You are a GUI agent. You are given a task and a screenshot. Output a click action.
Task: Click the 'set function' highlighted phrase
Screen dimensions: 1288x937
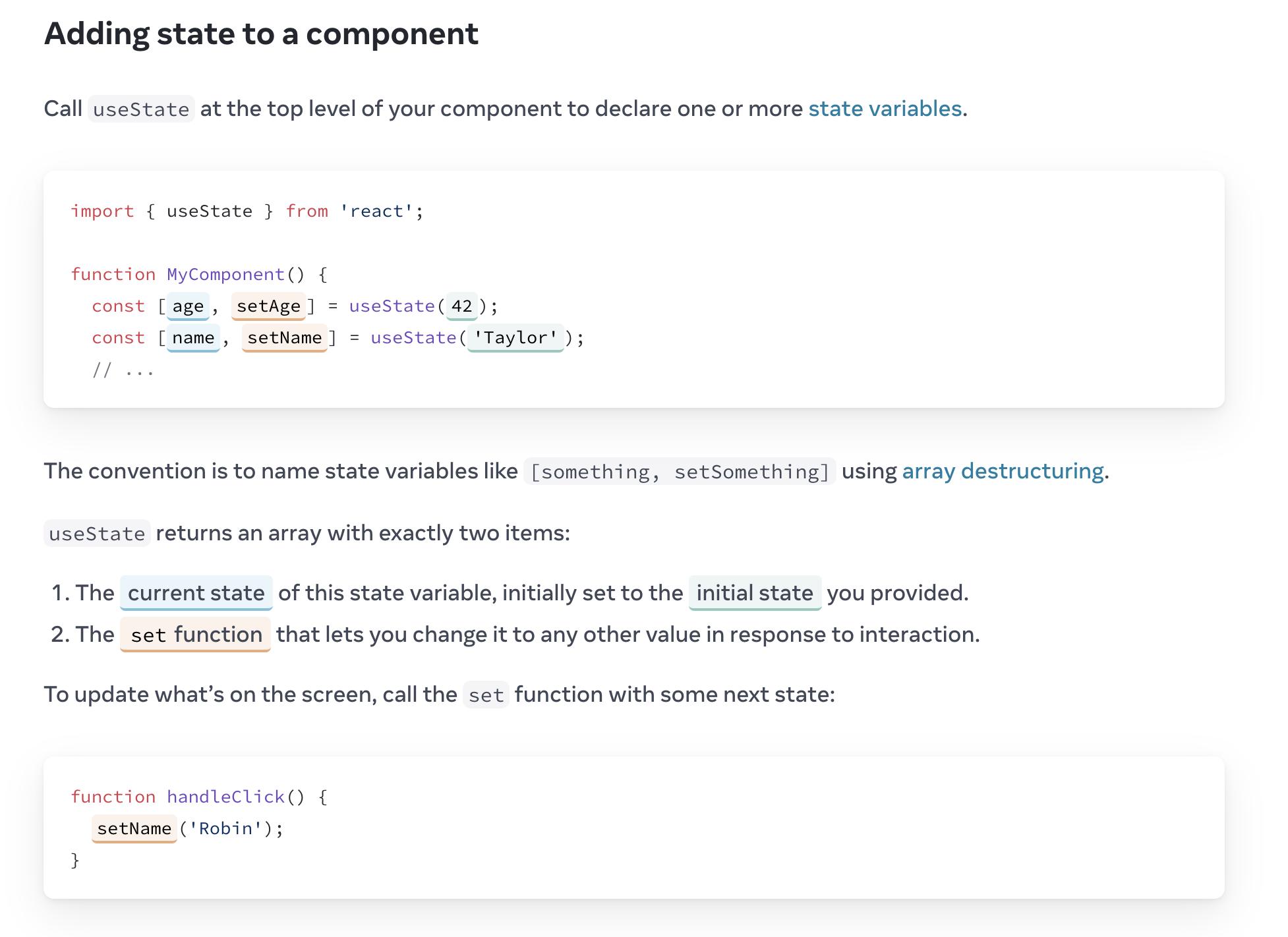(196, 635)
